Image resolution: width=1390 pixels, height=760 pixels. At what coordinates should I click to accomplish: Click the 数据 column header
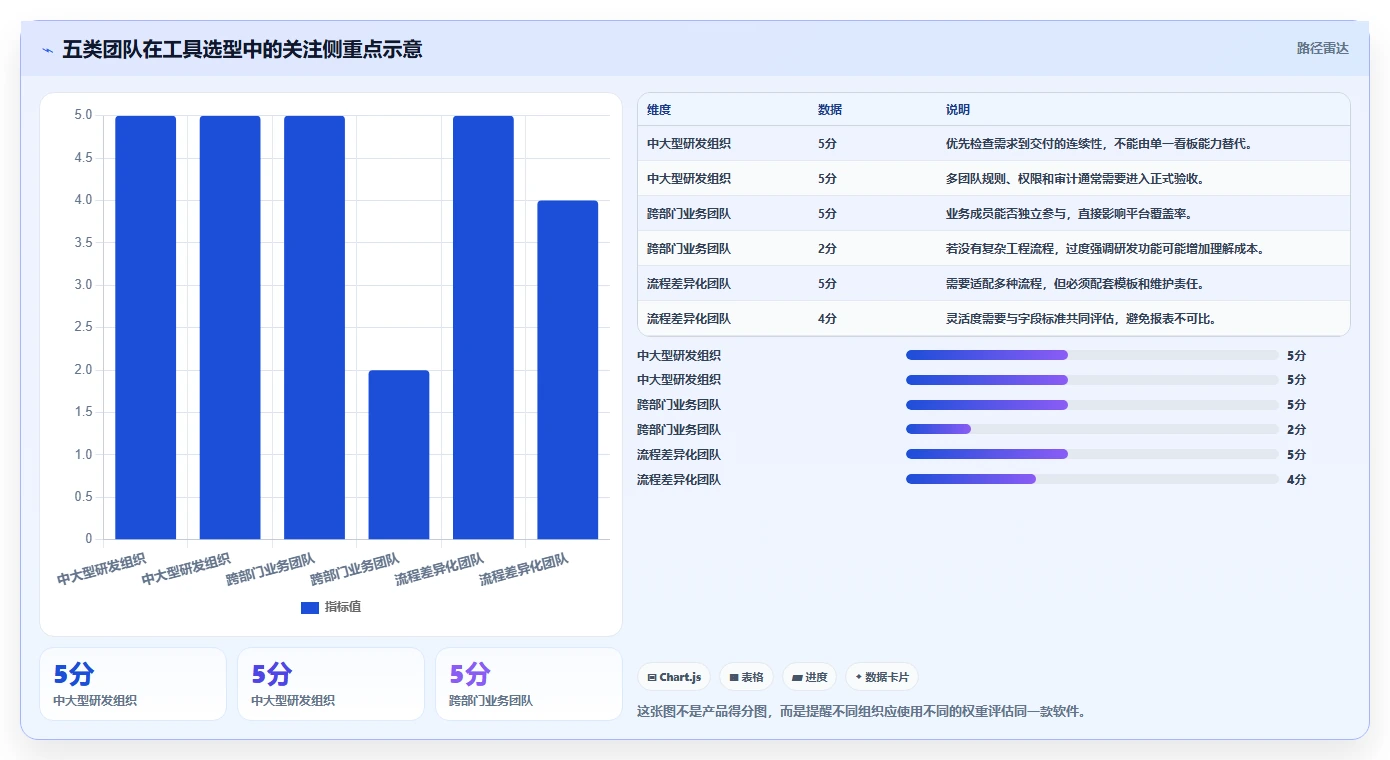[x=830, y=110]
